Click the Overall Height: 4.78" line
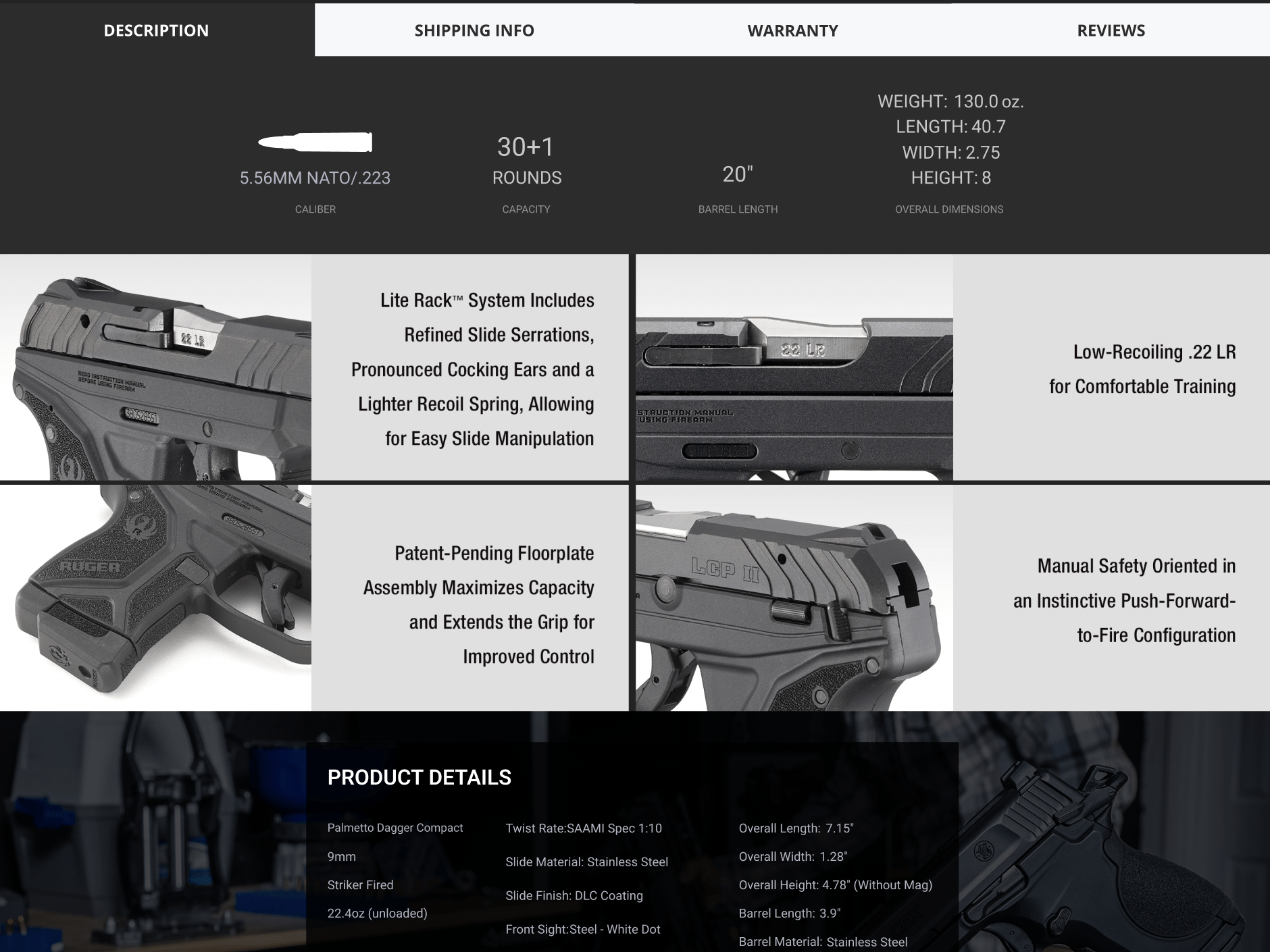Image resolution: width=1270 pixels, height=952 pixels. coord(835,884)
